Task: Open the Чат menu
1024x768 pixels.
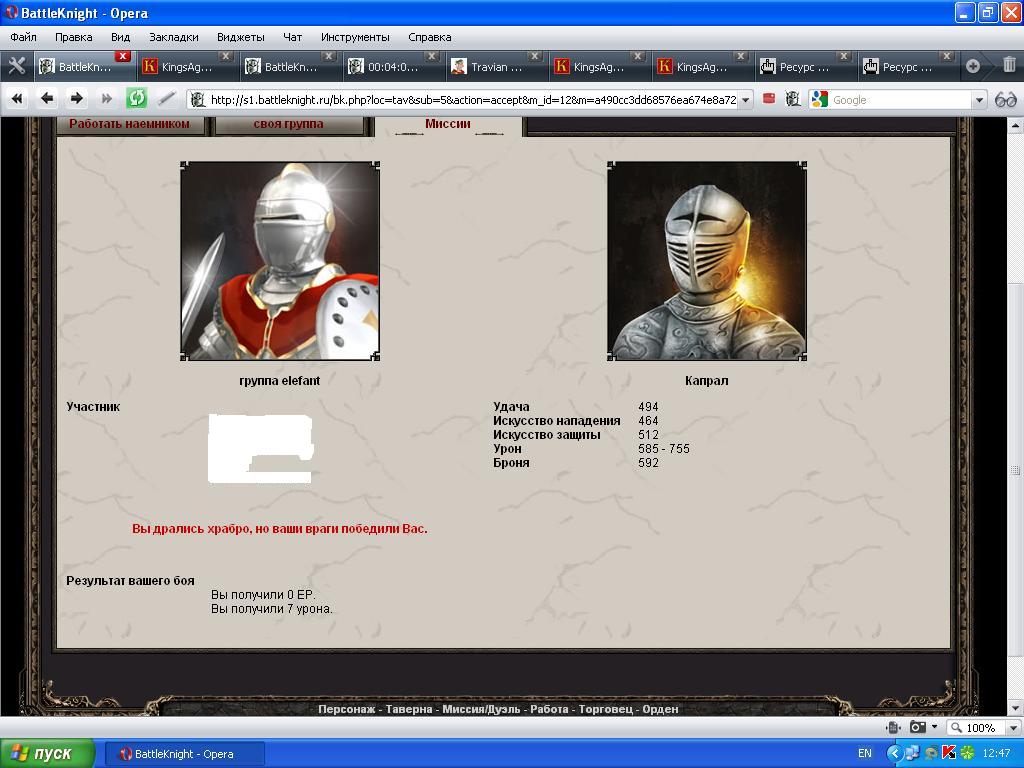Action: [x=292, y=37]
